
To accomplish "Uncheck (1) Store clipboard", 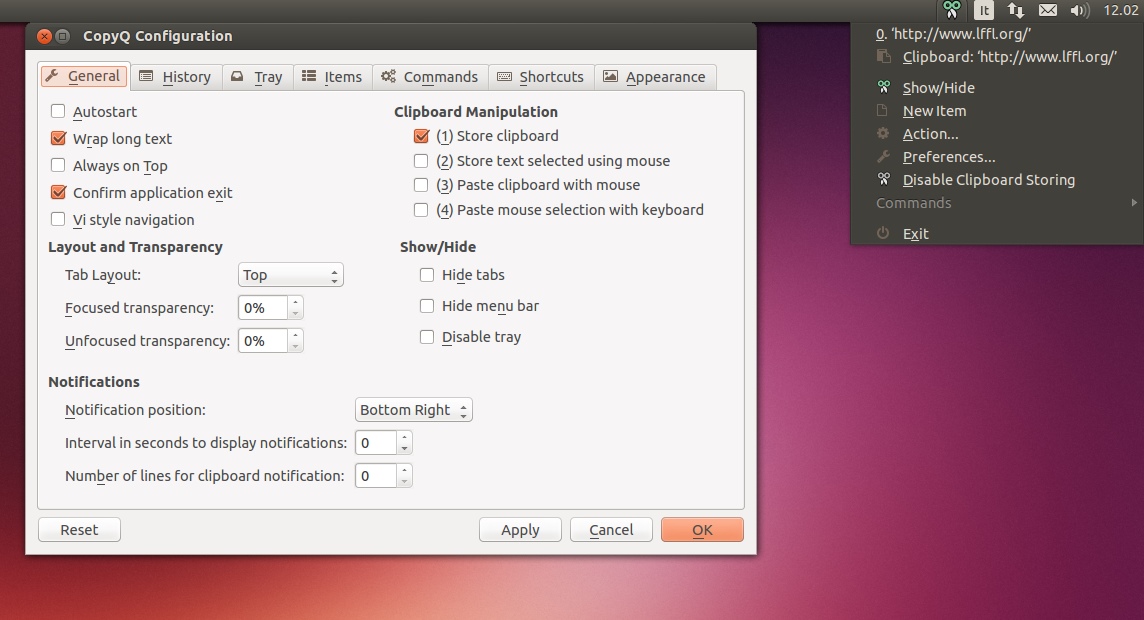I will click(421, 136).
